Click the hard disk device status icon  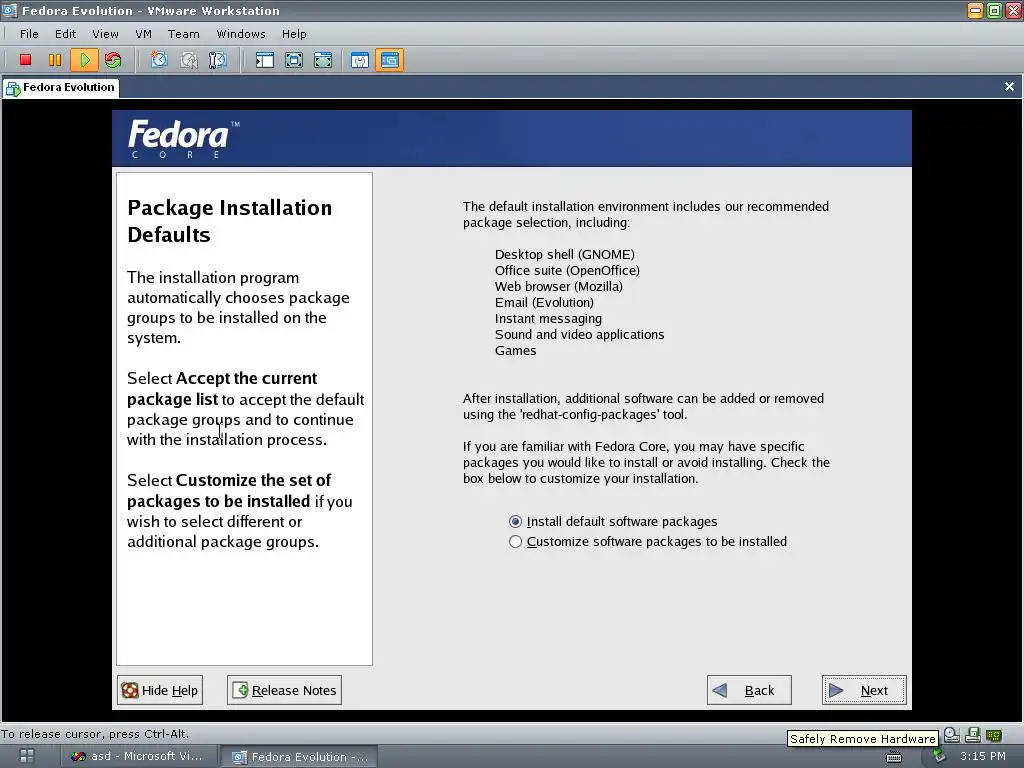[x=952, y=735]
